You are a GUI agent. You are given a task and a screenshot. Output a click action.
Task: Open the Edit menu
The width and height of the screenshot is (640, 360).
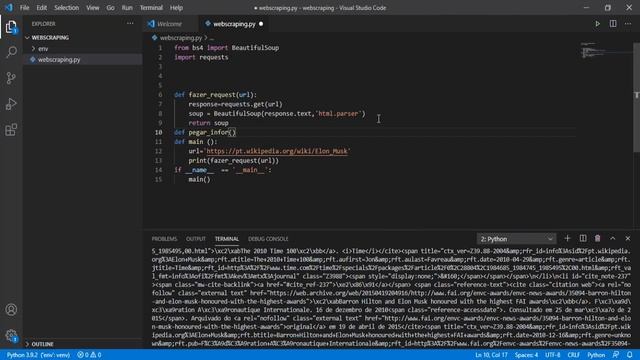pyautogui.click(x=42, y=8)
